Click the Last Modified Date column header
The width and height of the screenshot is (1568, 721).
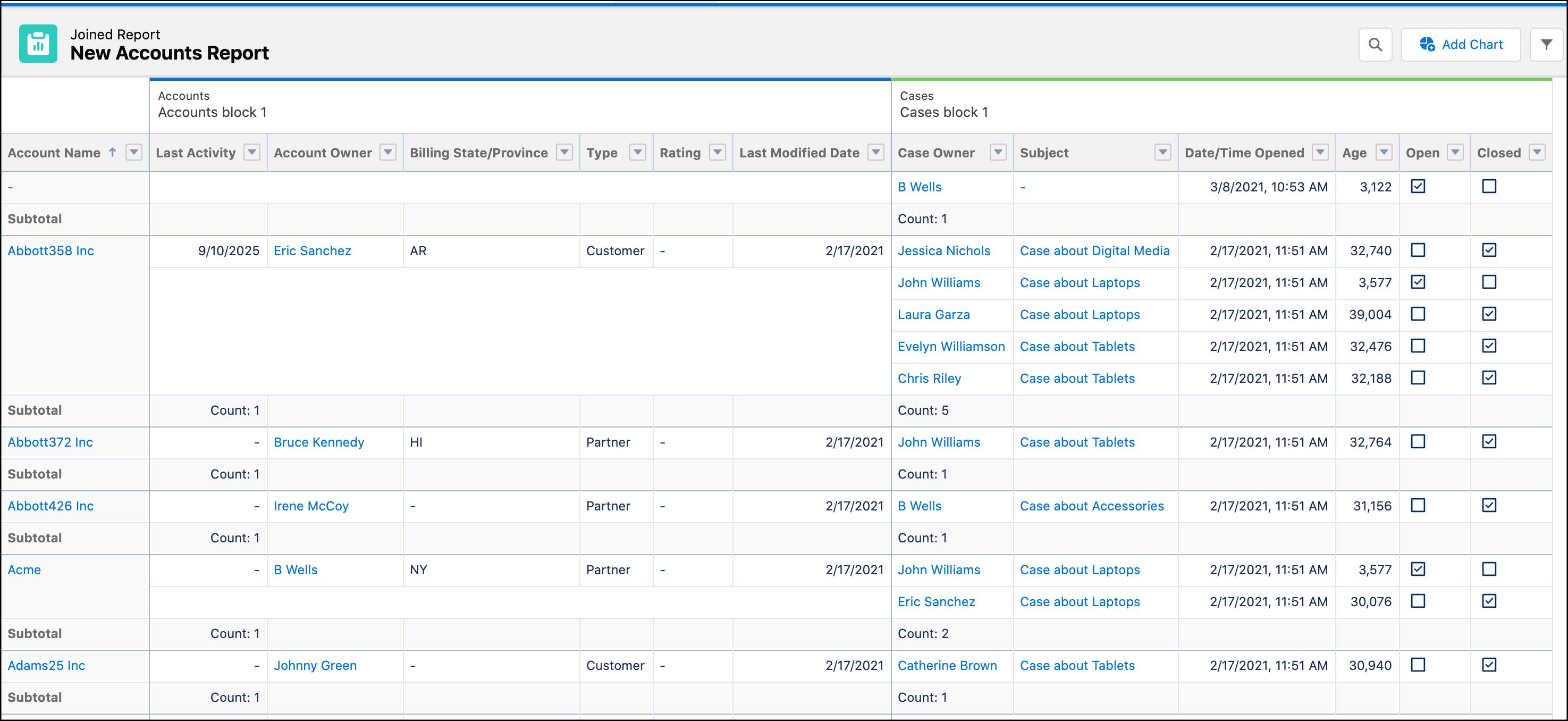[x=798, y=152]
